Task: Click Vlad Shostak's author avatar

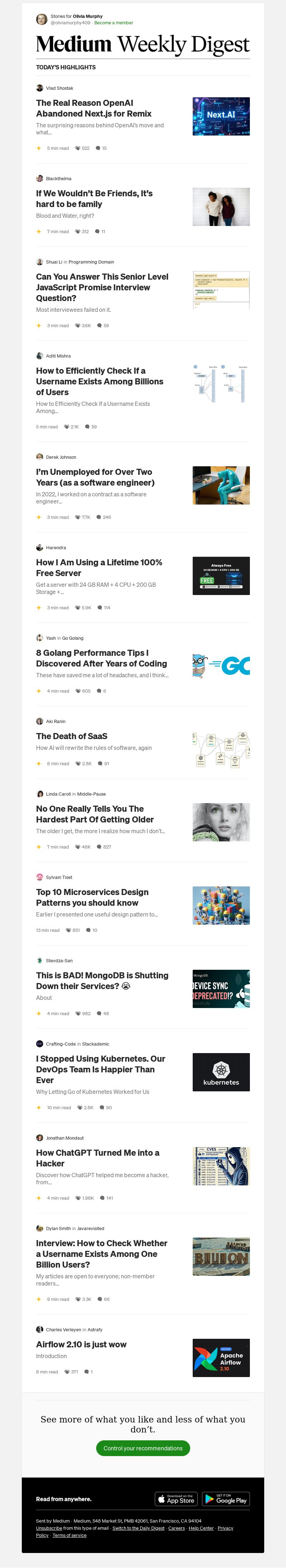Action: pos(40,88)
